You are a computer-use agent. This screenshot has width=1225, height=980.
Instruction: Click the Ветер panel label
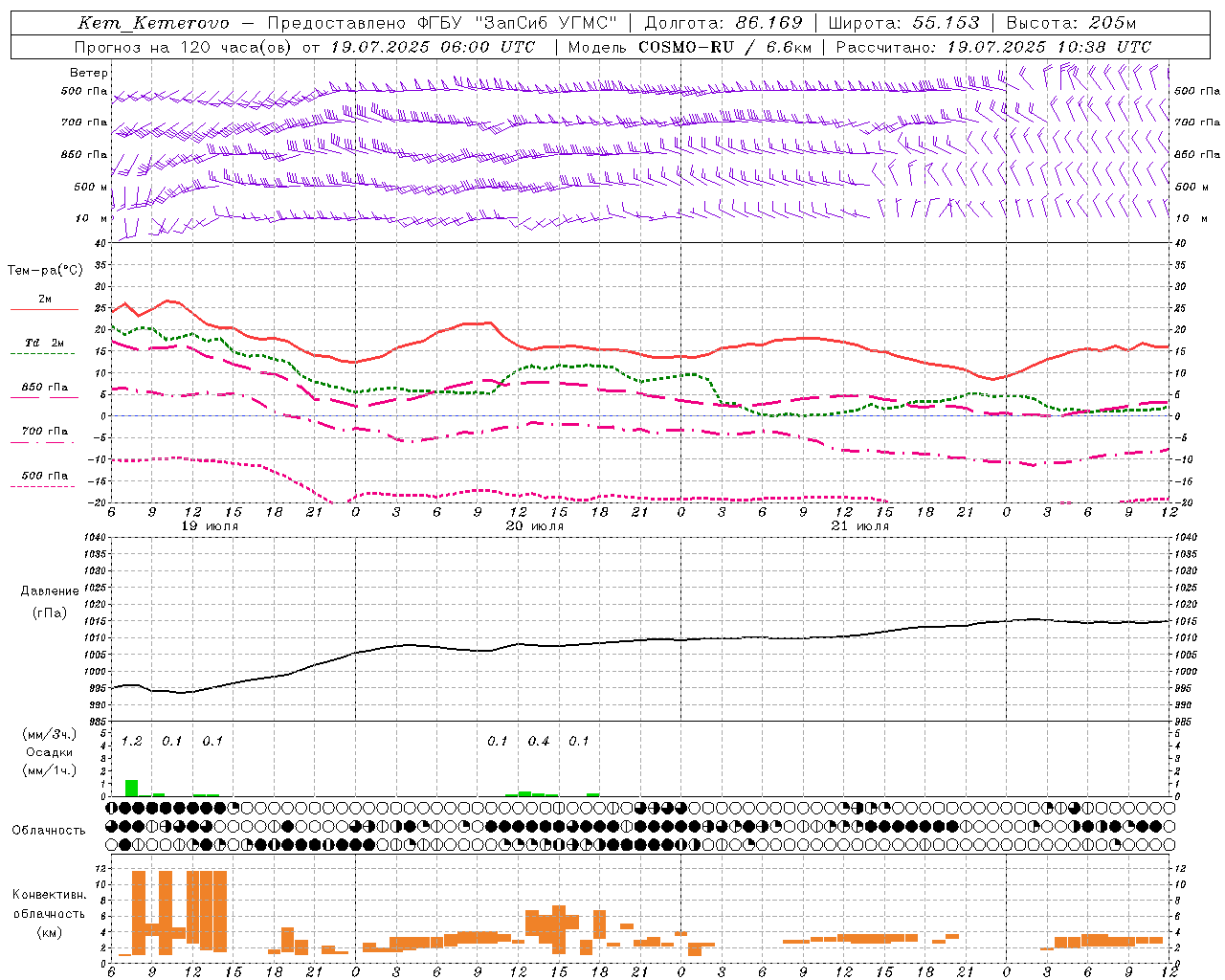click(x=89, y=73)
